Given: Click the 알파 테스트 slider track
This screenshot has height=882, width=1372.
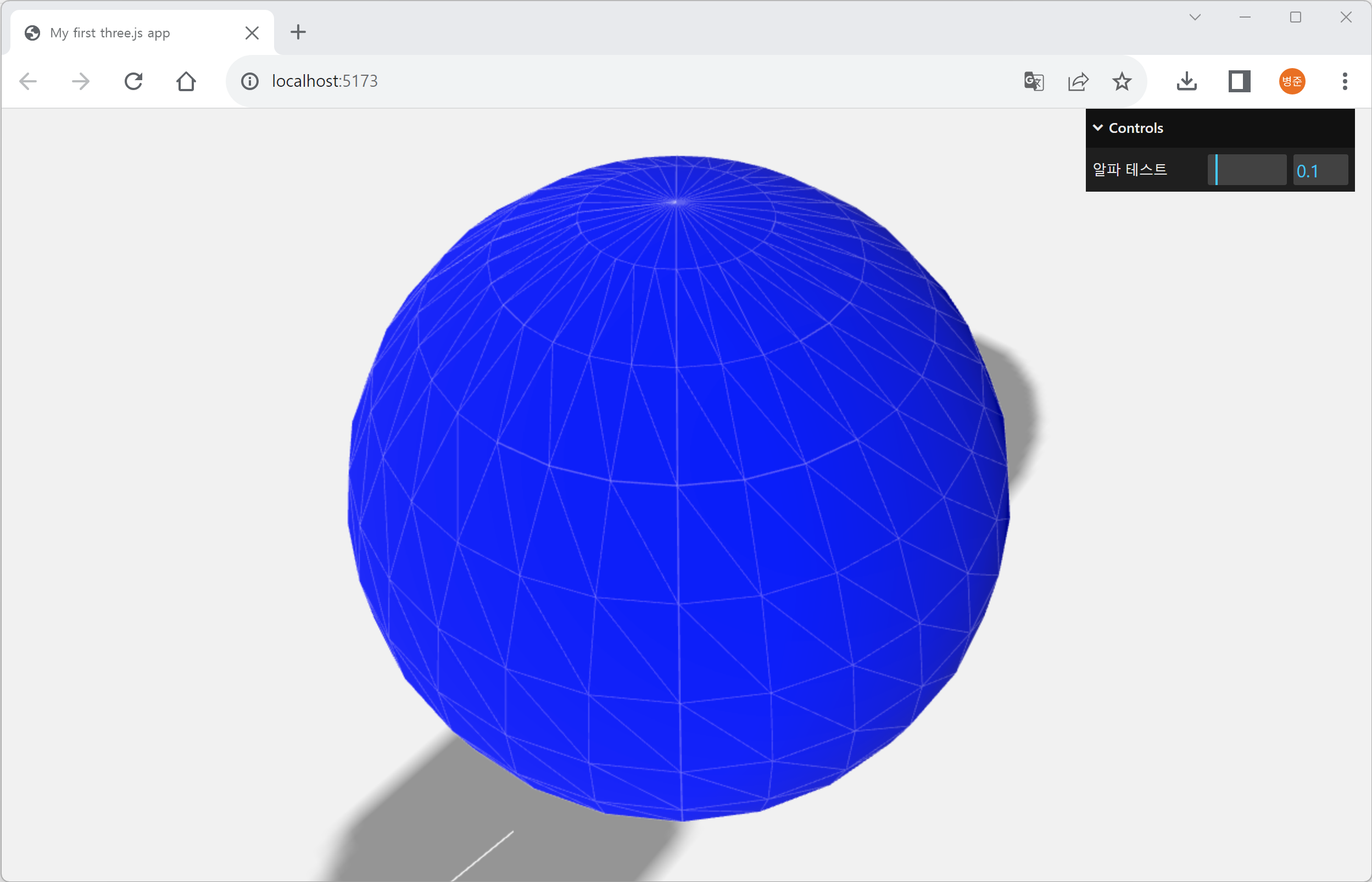Looking at the screenshot, I should (x=1247, y=170).
